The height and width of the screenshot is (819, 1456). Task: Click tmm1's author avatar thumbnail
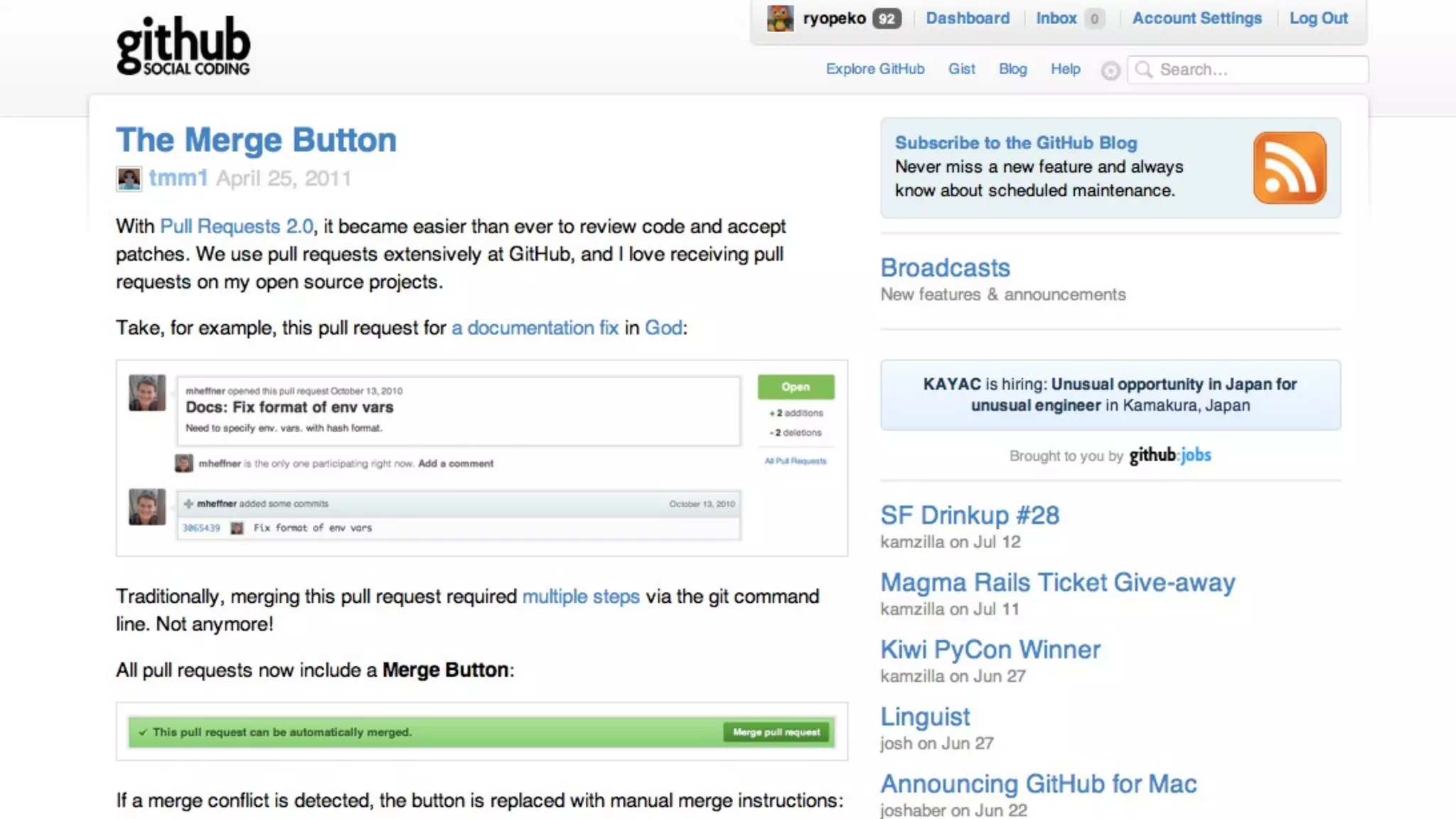pos(129,178)
